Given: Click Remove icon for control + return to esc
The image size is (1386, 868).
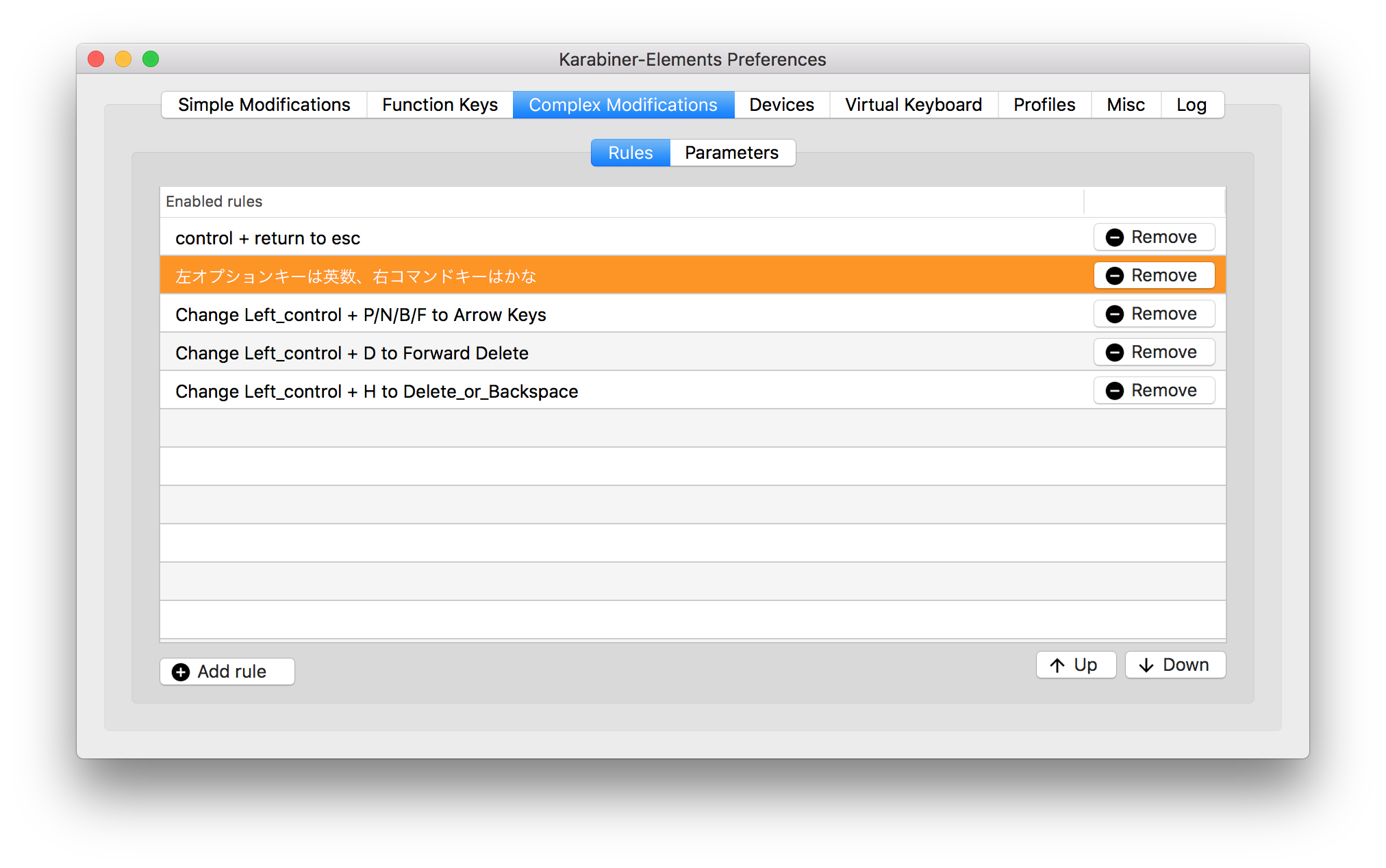Looking at the screenshot, I should point(1113,237).
